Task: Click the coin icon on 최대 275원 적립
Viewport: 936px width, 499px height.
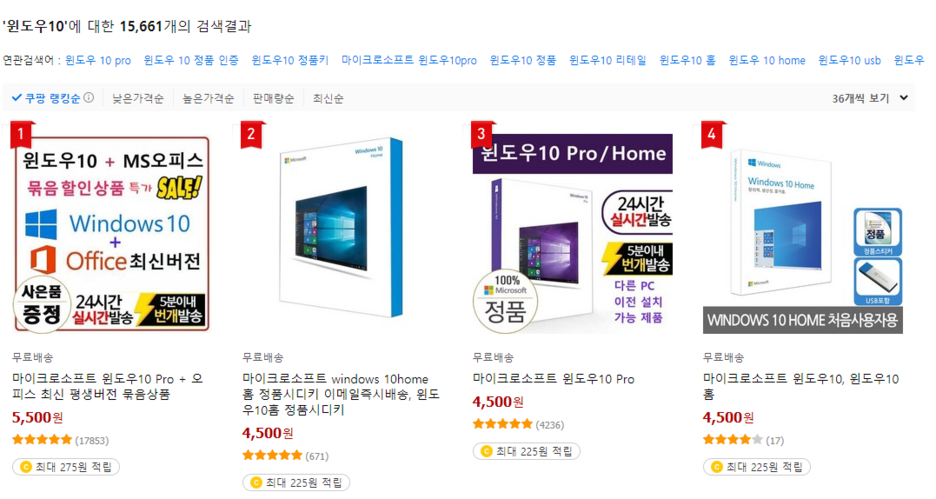Action: (26, 467)
